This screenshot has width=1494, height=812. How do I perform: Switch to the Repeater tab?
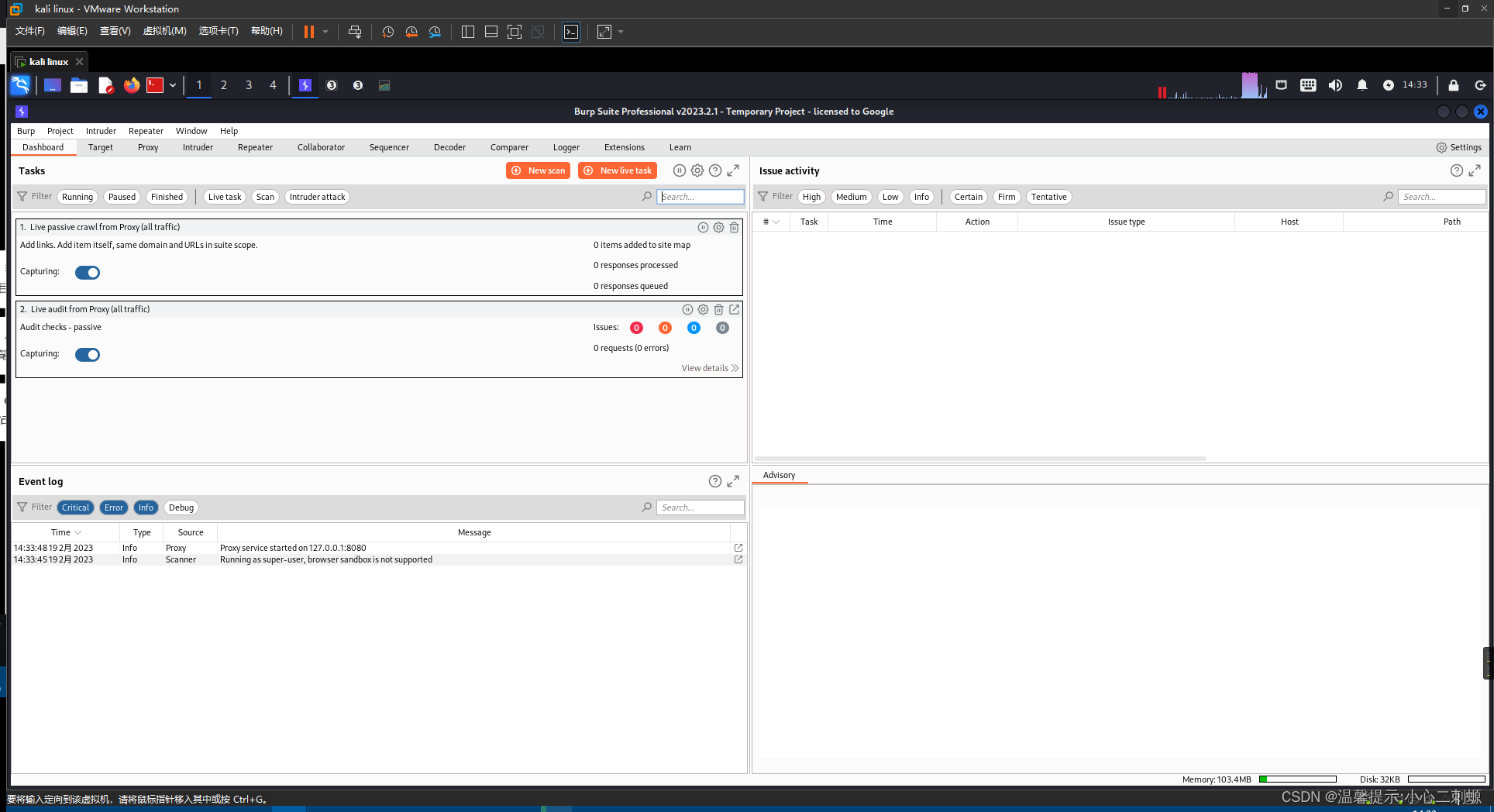pyautogui.click(x=255, y=147)
